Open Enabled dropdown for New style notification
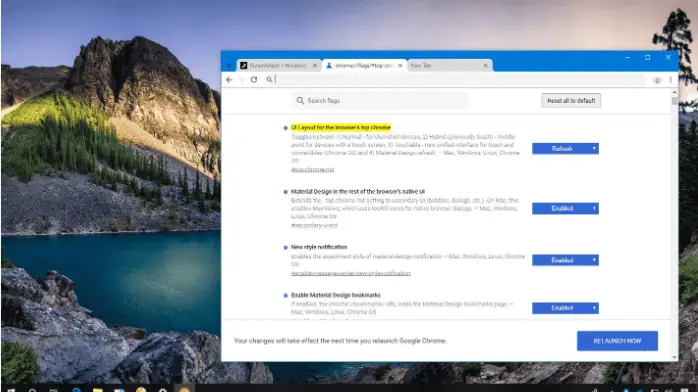698x392 pixels. tap(565, 260)
